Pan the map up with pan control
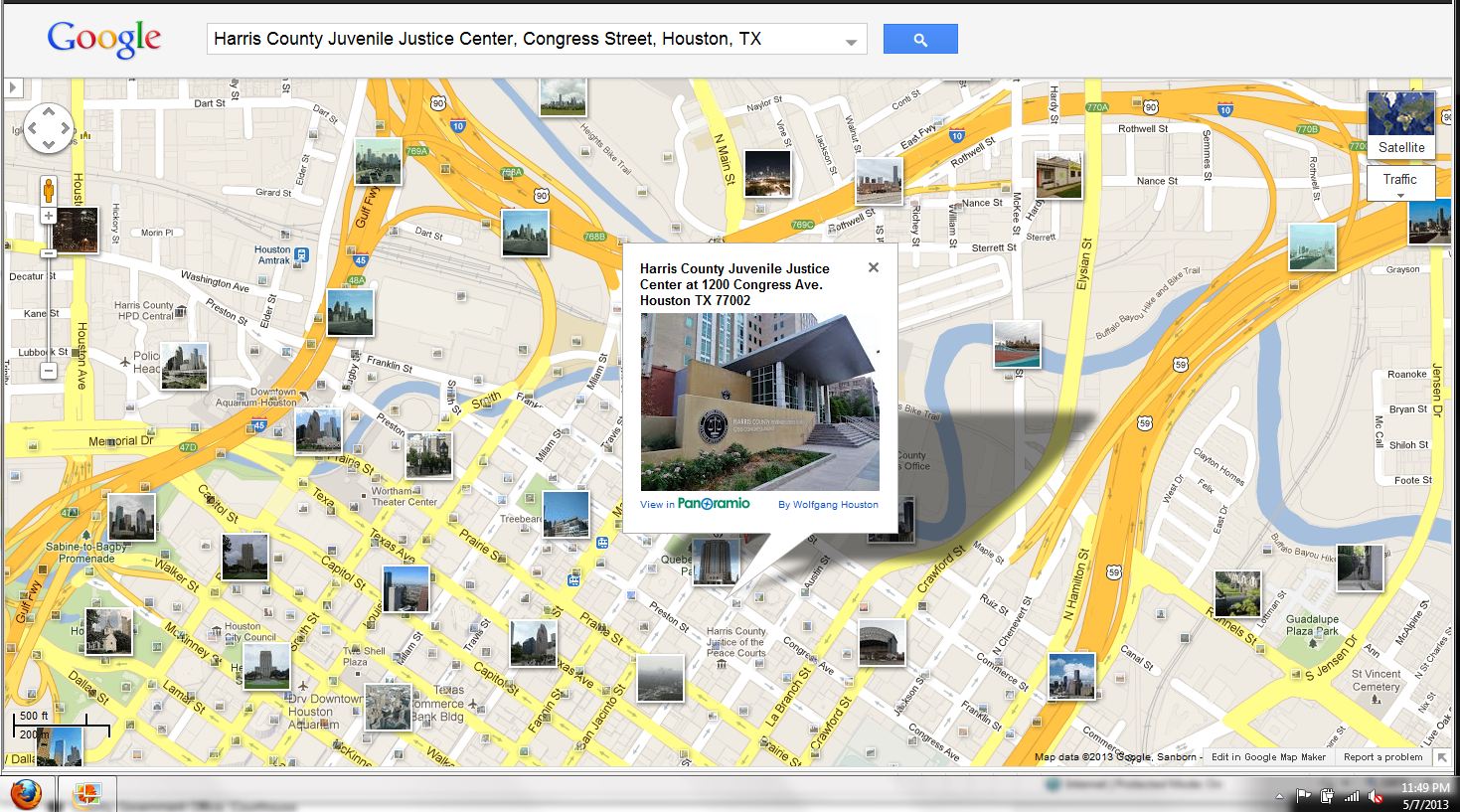 (48, 110)
